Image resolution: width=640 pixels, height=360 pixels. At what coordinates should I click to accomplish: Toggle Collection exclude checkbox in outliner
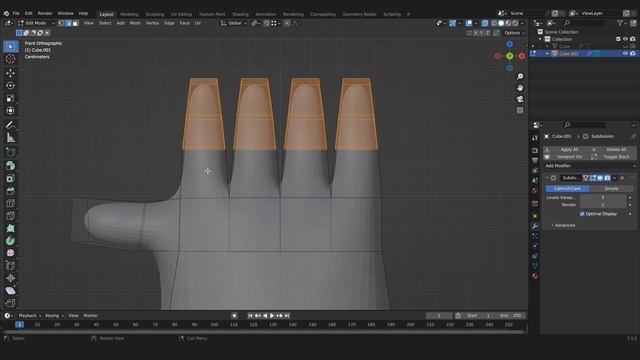point(618,39)
